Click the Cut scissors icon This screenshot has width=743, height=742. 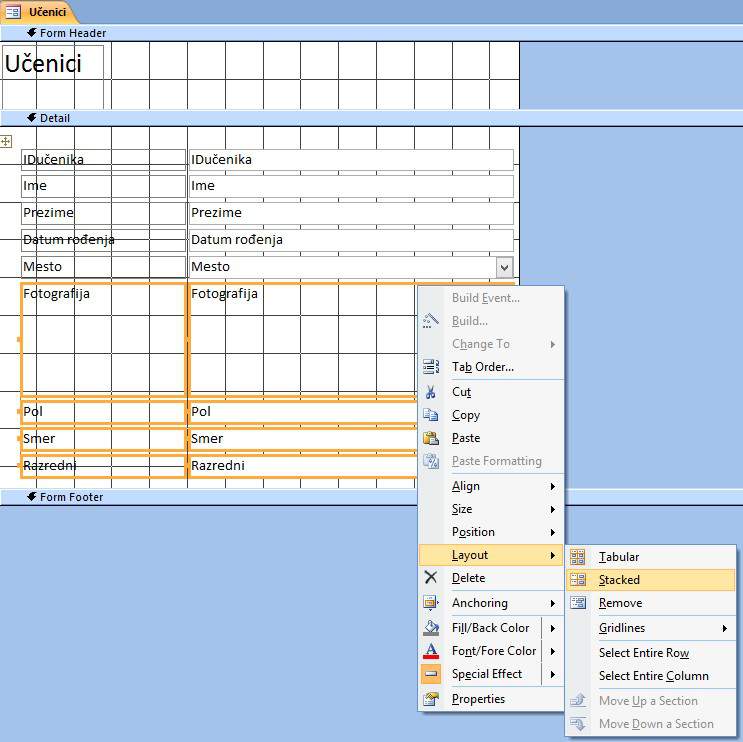(x=430, y=392)
